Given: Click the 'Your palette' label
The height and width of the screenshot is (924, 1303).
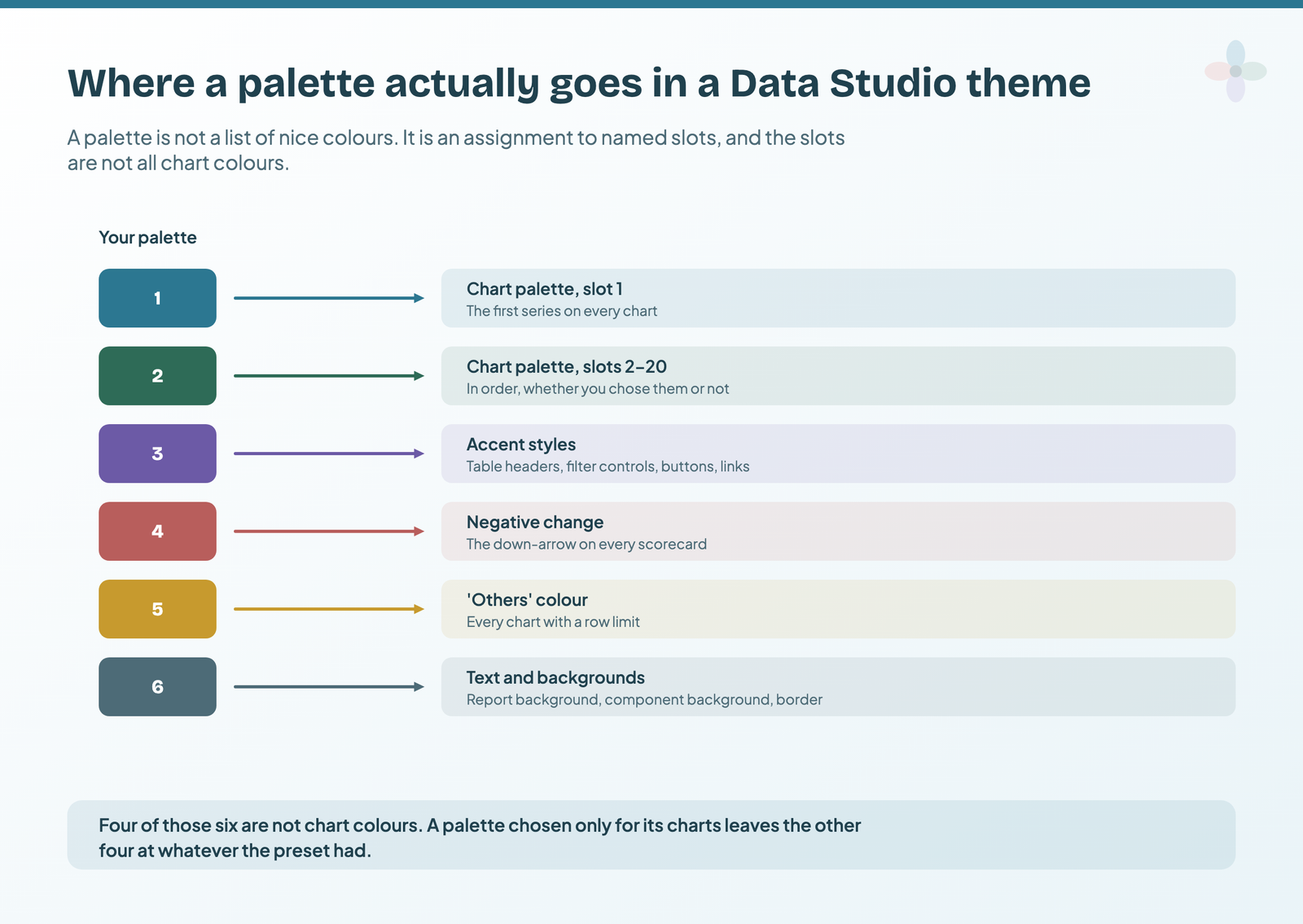Looking at the screenshot, I should (147, 238).
